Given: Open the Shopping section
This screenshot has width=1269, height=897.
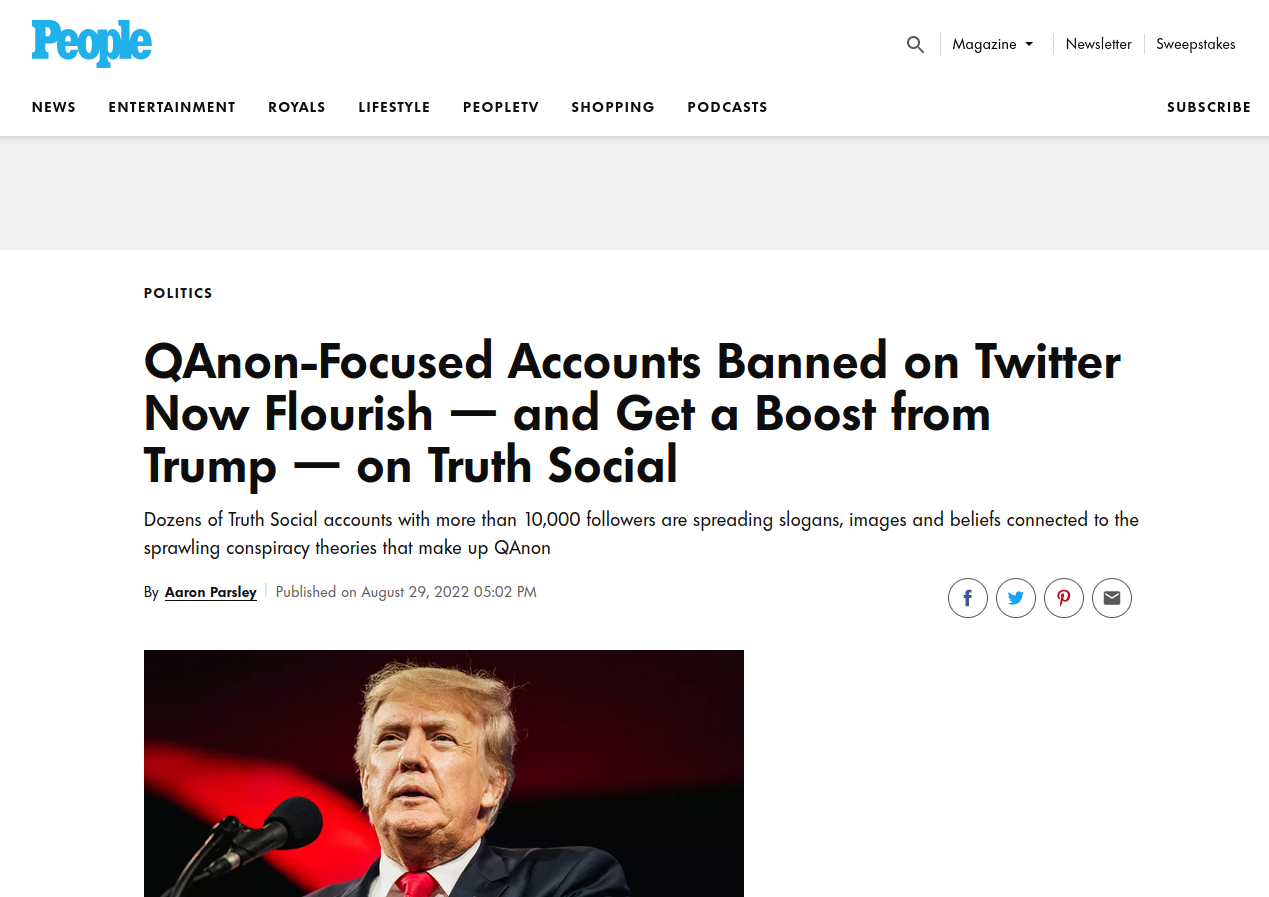Looking at the screenshot, I should click(x=613, y=107).
